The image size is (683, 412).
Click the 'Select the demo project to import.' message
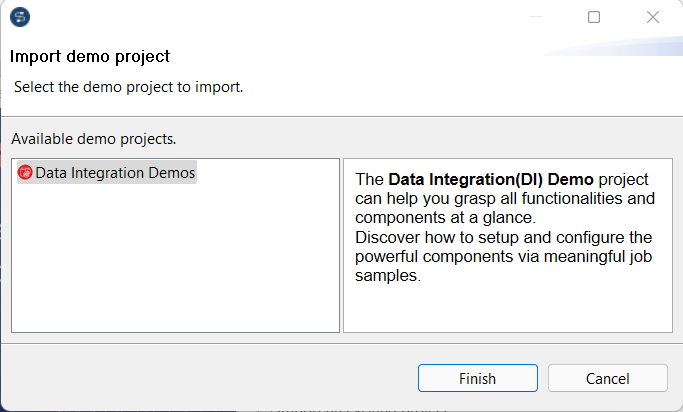(x=129, y=87)
